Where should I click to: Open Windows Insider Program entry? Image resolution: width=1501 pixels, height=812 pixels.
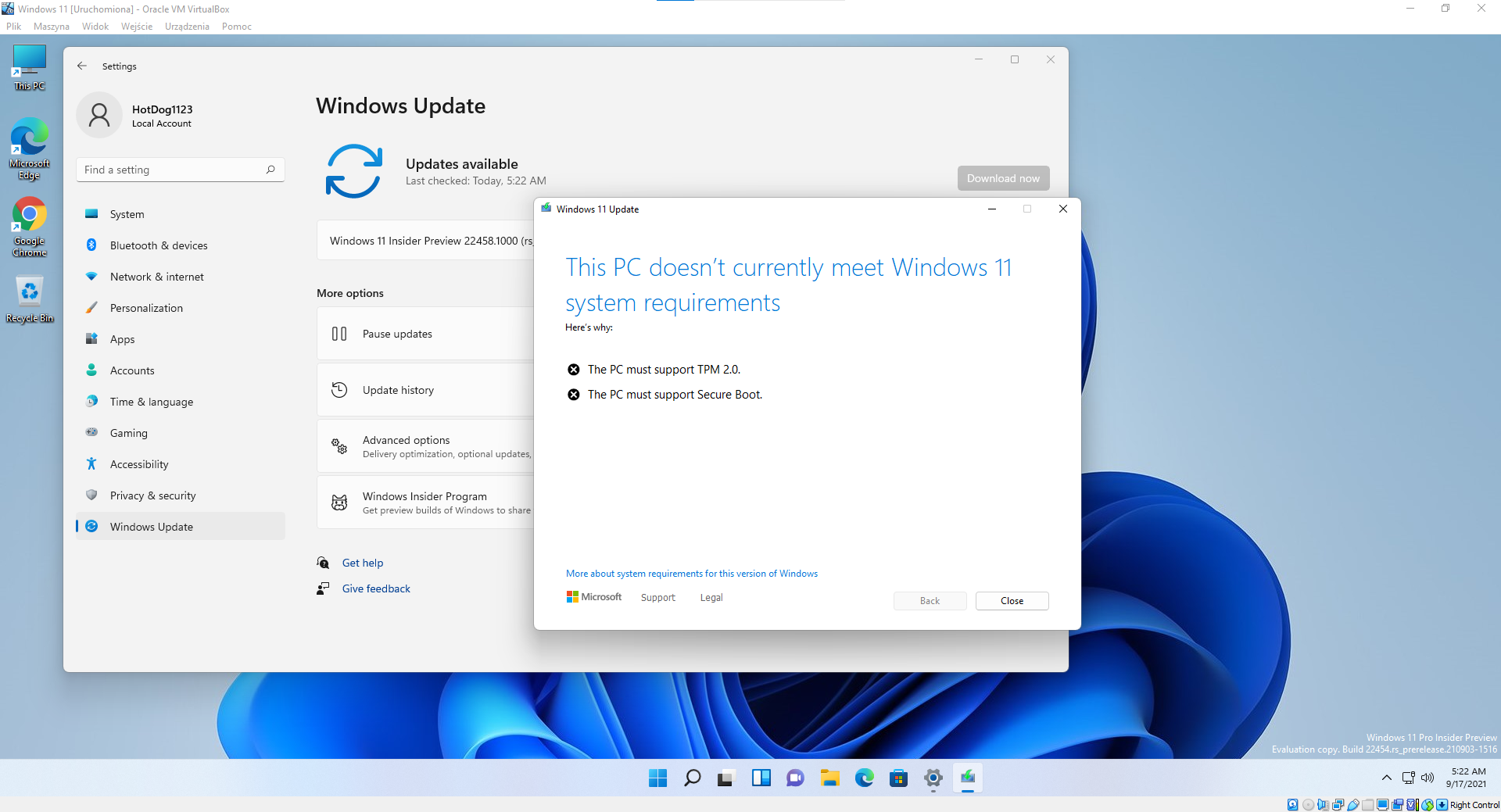click(x=425, y=503)
